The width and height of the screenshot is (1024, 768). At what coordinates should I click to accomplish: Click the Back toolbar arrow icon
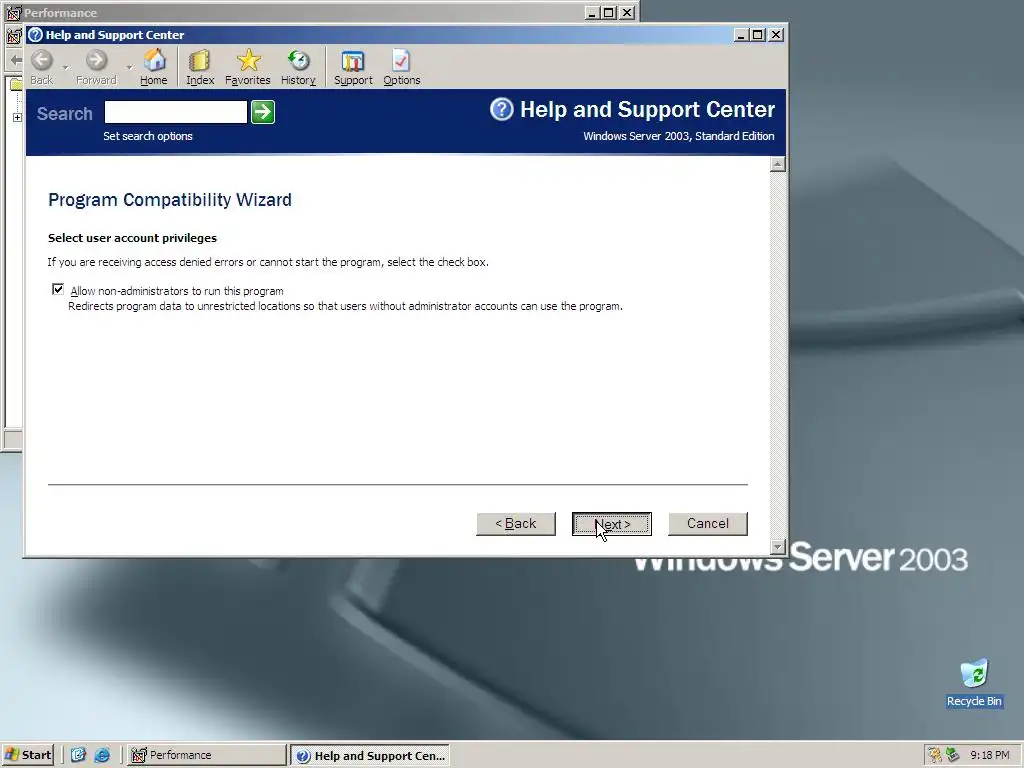[42, 61]
